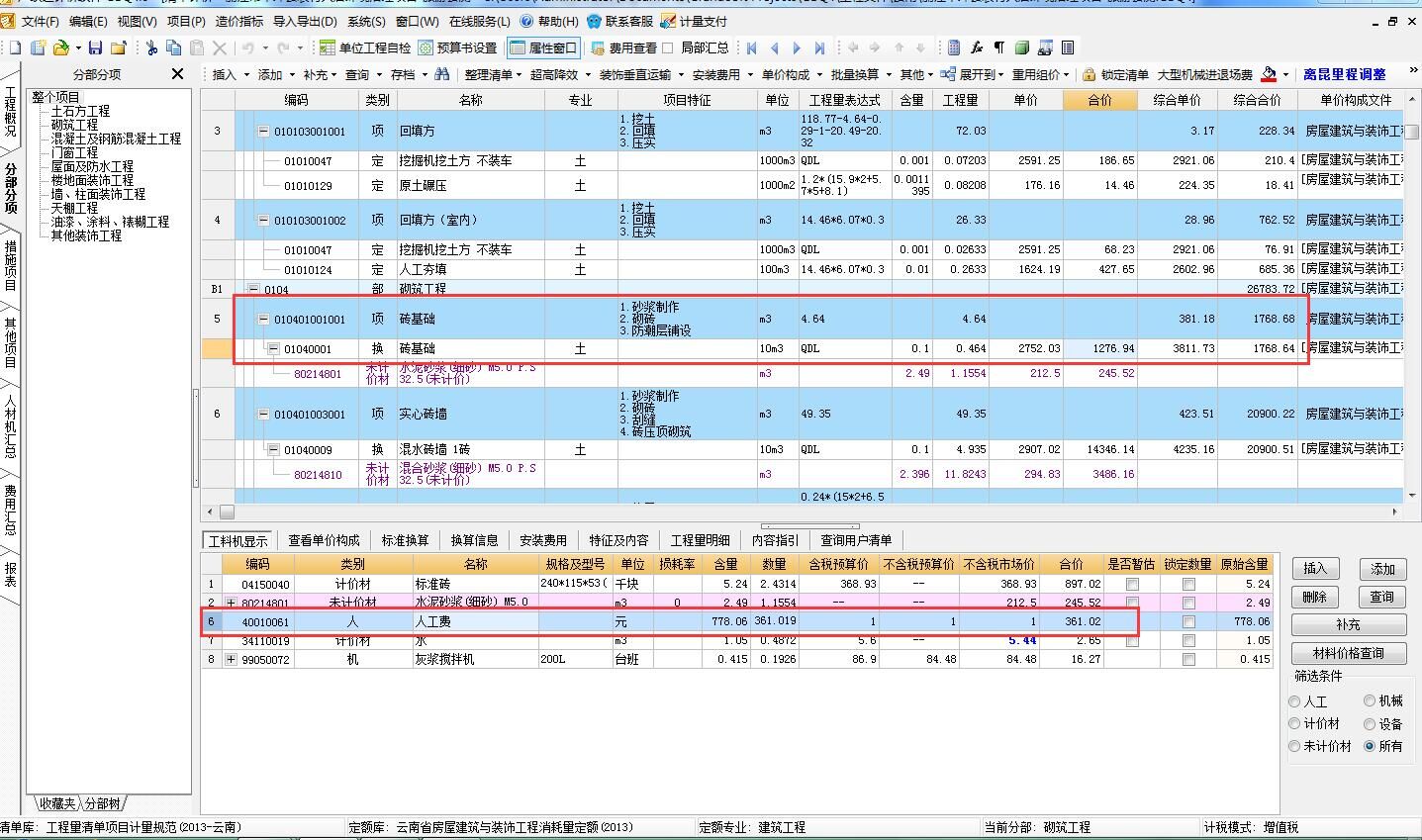Open the 整理清单 dropdown

(493, 74)
